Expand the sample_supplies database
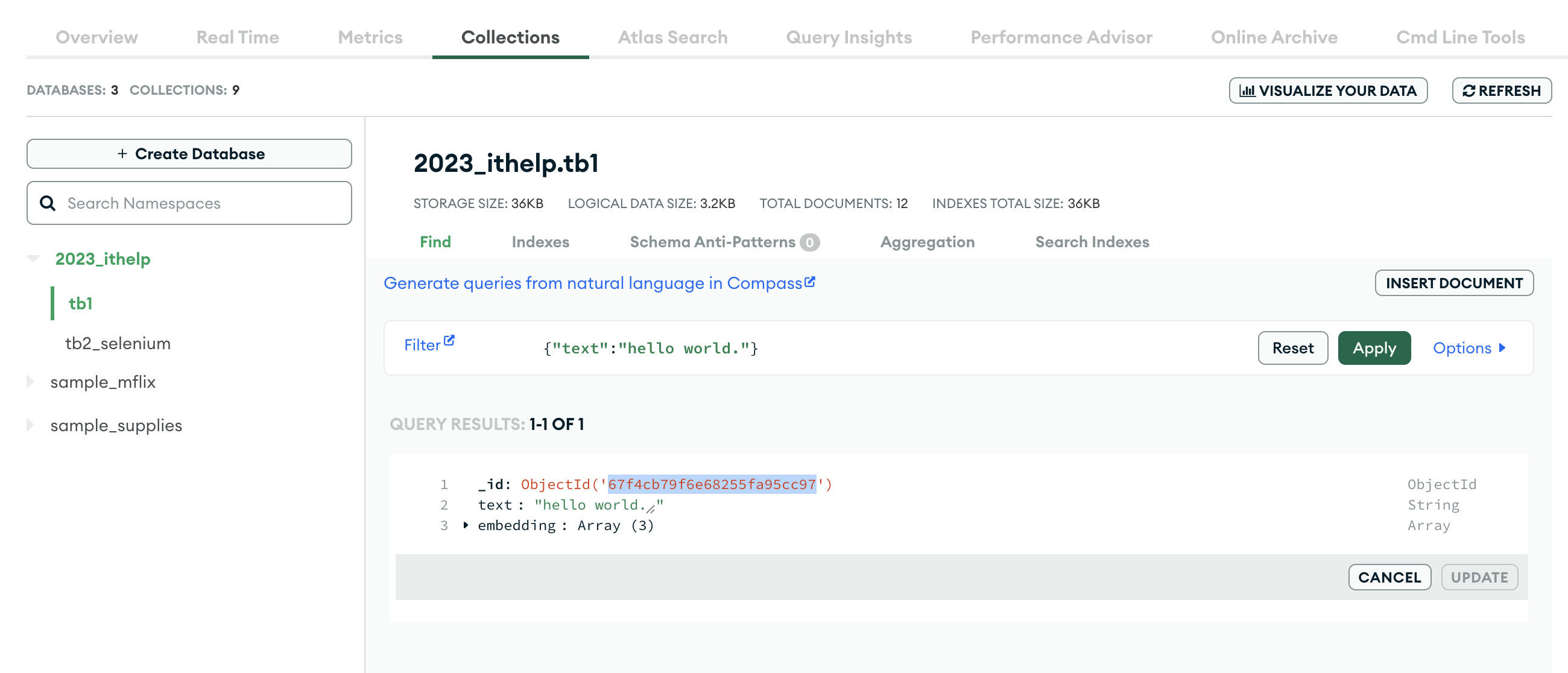Image resolution: width=1568 pixels, height=673 pixels. point(30,425)
